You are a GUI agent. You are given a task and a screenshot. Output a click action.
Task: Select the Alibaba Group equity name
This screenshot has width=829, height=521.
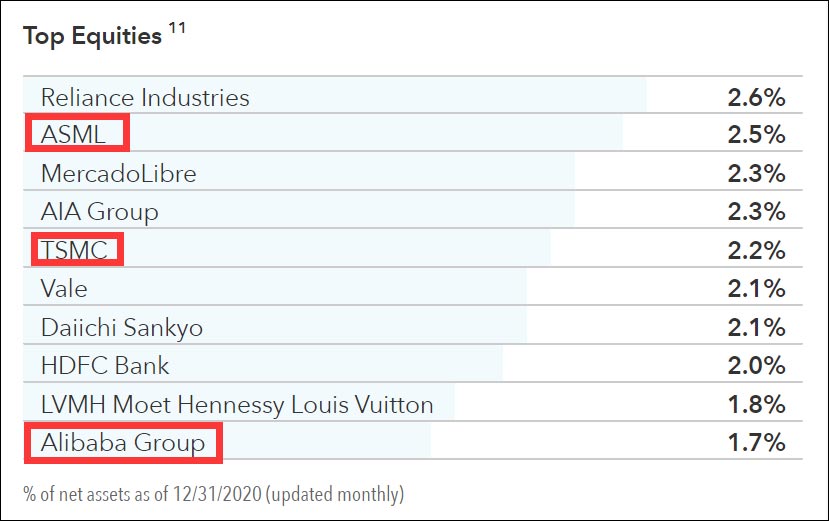pos(123,443)
